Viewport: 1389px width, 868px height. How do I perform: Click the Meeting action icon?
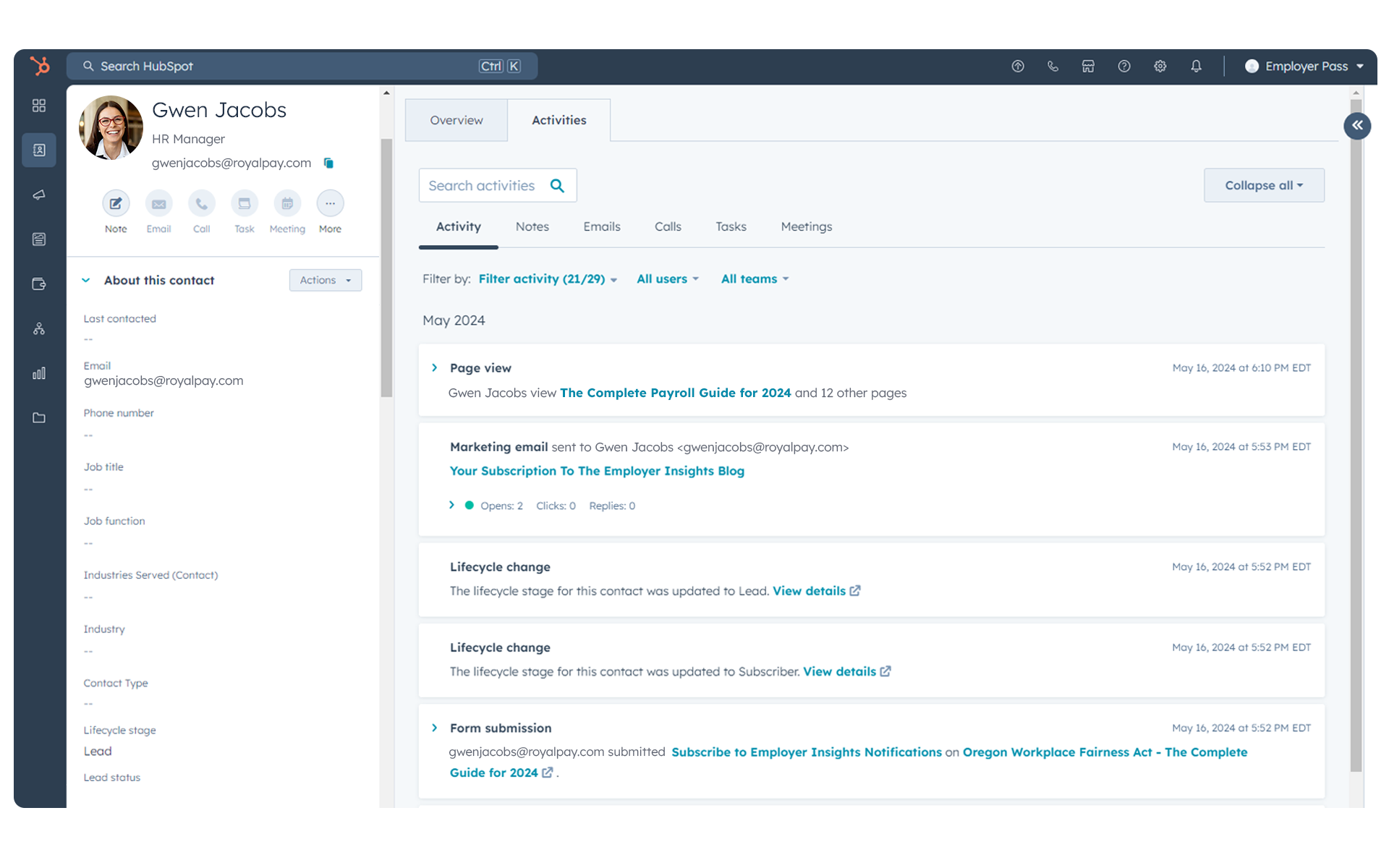(x=287, y=203)
